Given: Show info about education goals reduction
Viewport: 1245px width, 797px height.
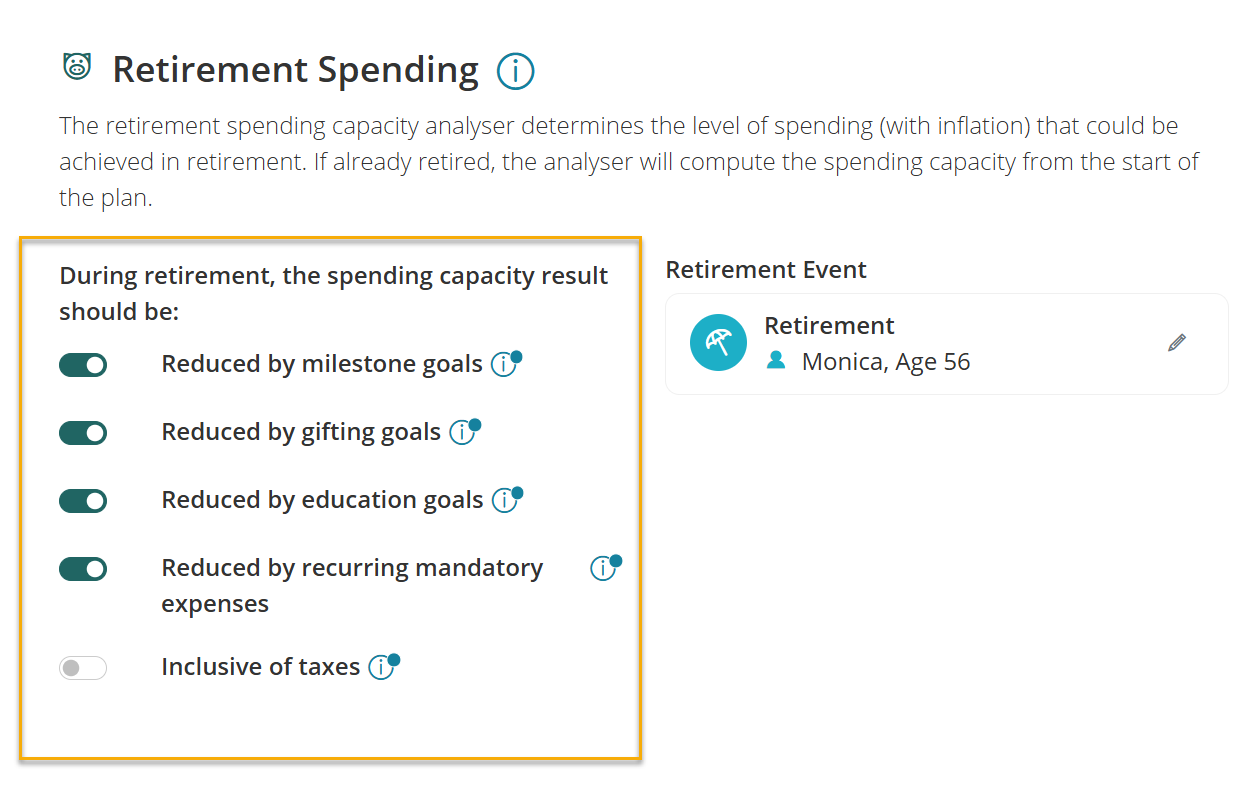Looking at the screenshot, I should [505, 501].
